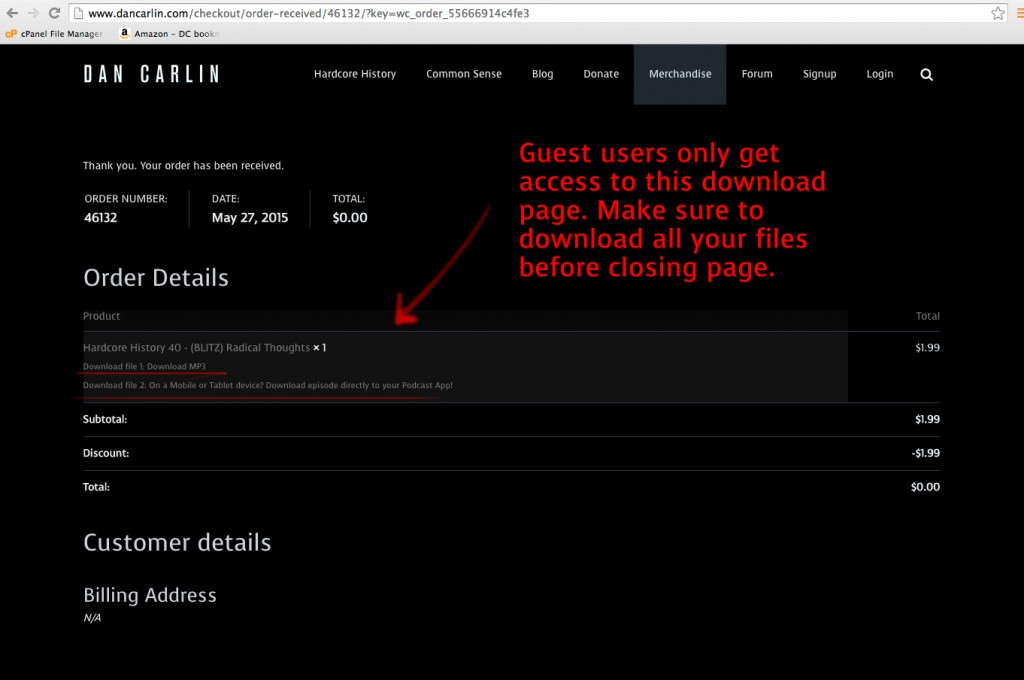Screen dimensions: 1024x680
Task: Open the site search magnifier icon
Action: (x=926, y=74)
